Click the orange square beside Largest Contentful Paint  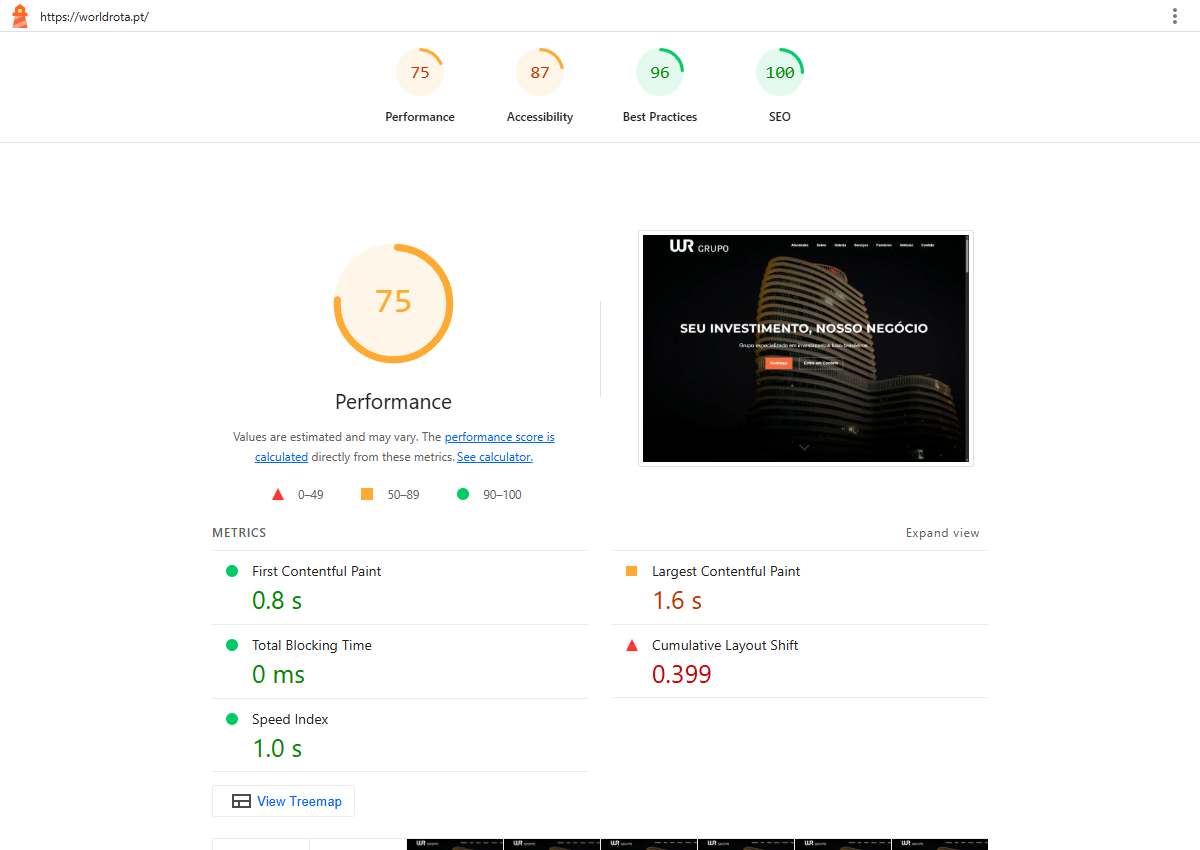632,571
